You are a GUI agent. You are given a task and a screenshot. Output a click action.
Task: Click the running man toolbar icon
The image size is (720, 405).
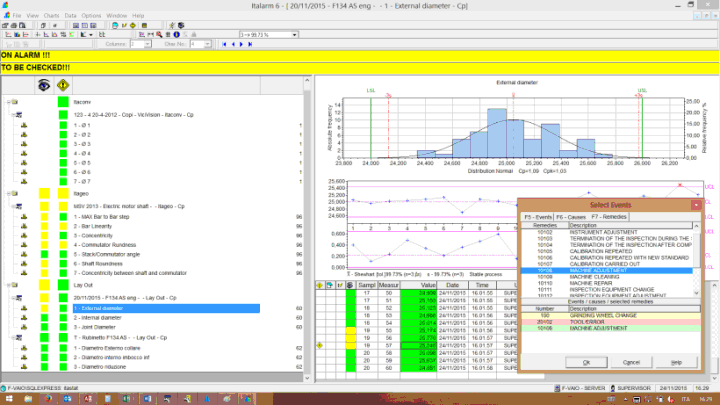(171, 25)
